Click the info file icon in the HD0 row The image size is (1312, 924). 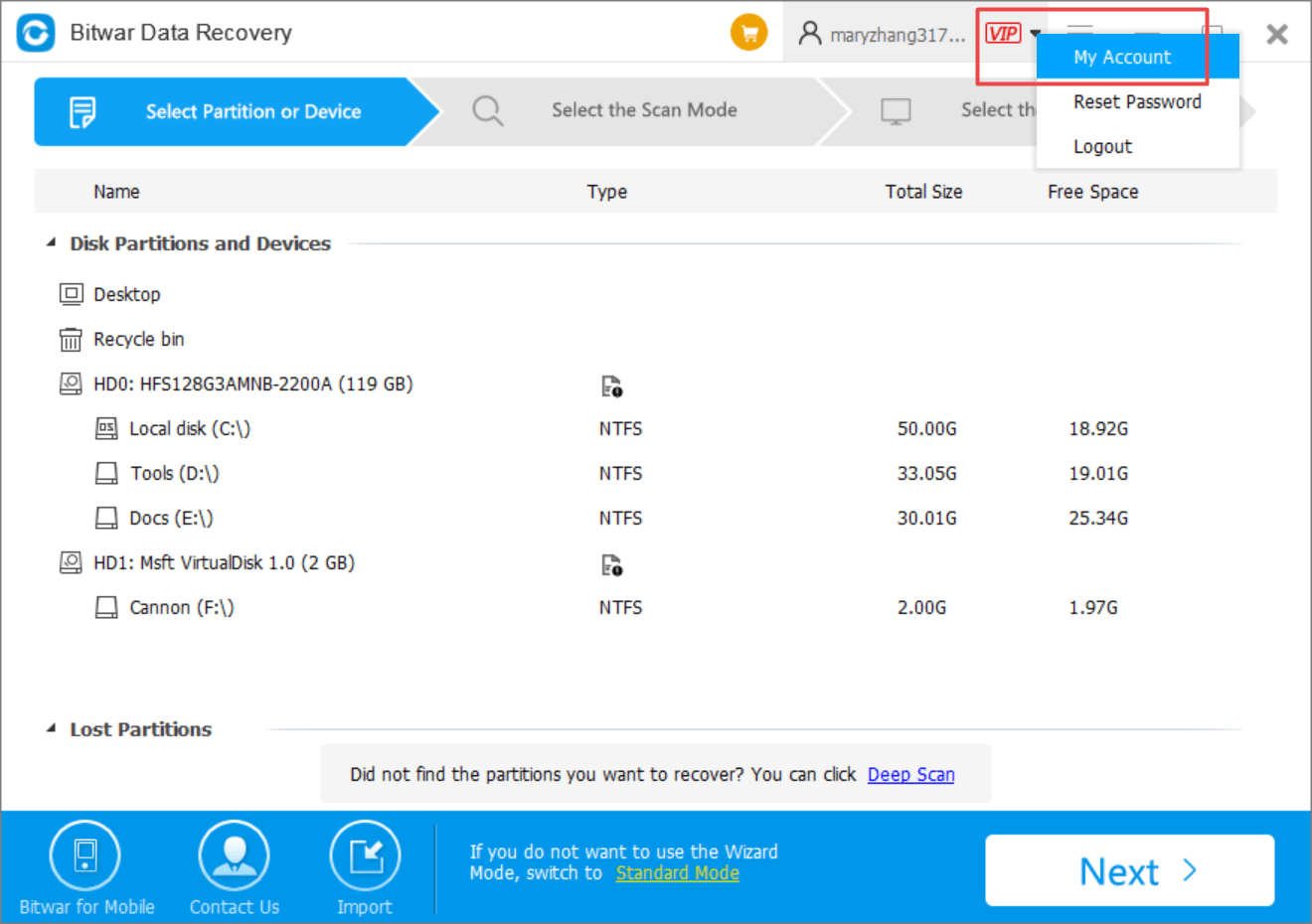(612, 386)
